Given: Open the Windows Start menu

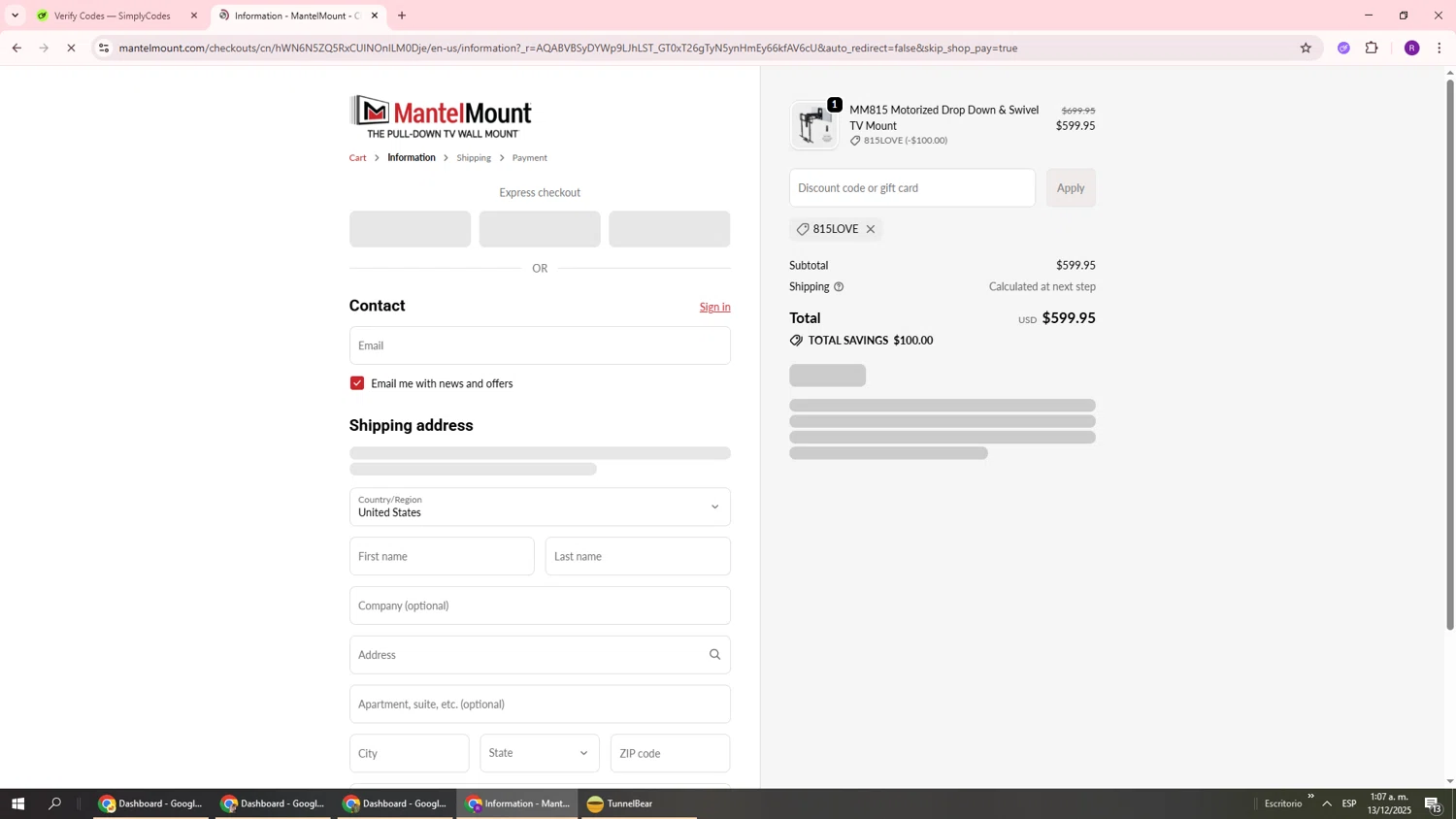Looking at the screenshot, I should tap(17, 803).
